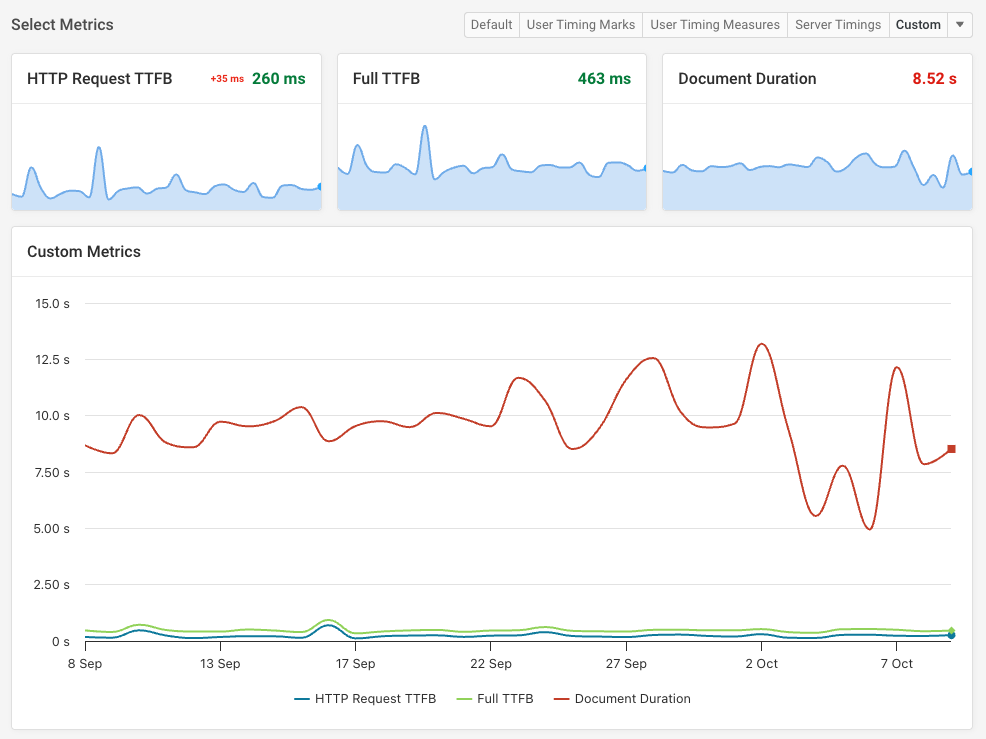Image resolution: width=986 pixels, height=739 pixels.
Task: Switch to User Timing Marks tab
Action: [x=581, y=25]
